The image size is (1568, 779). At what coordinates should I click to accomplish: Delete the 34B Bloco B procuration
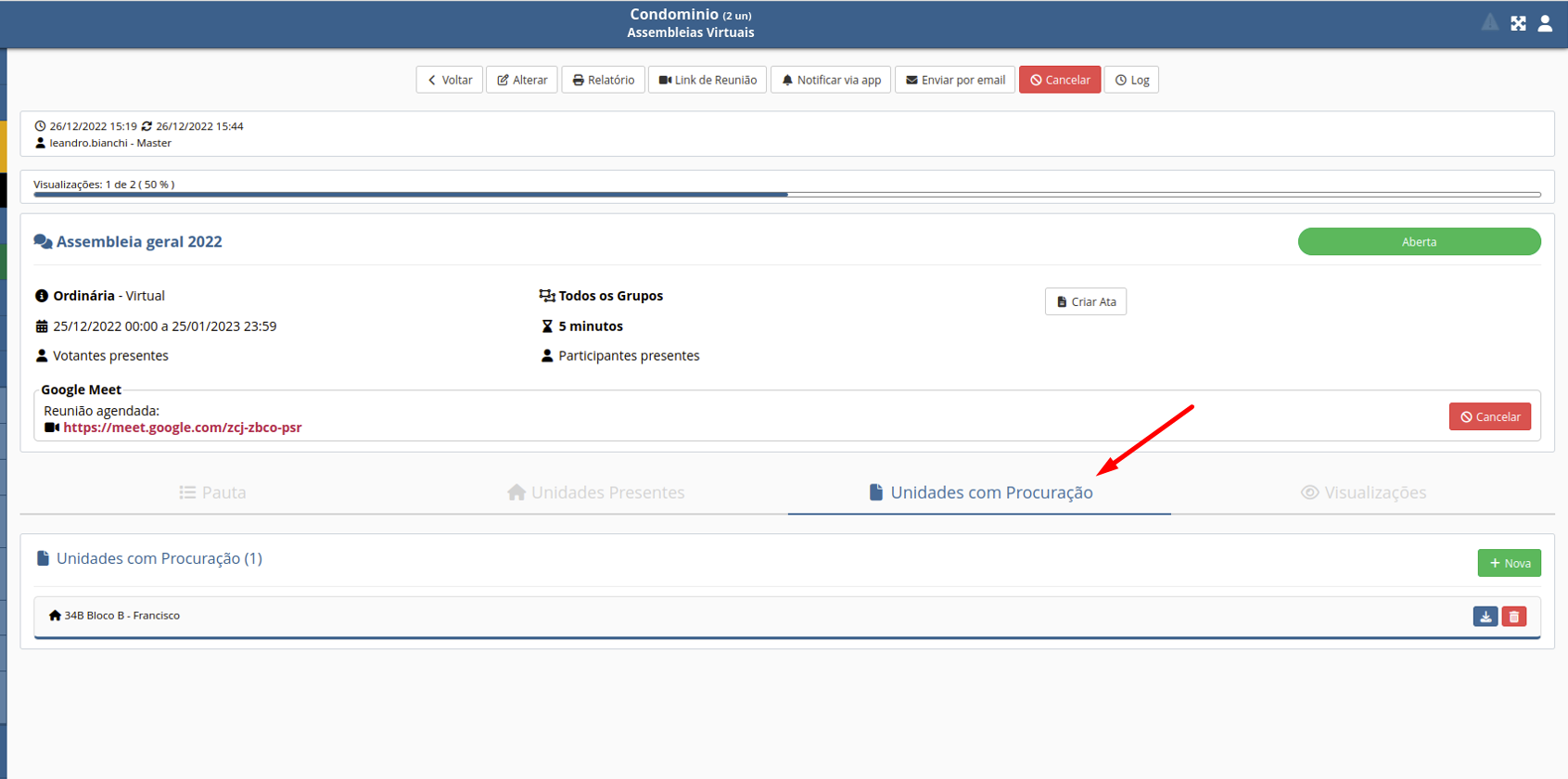tap(1513, 617)
